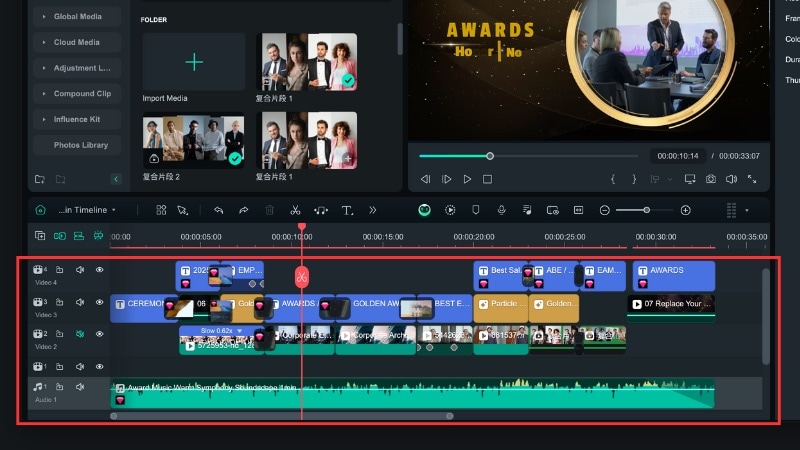800x450 pixels.
Task: Hide the Video 4 track
Action: [x=99, y=270]
